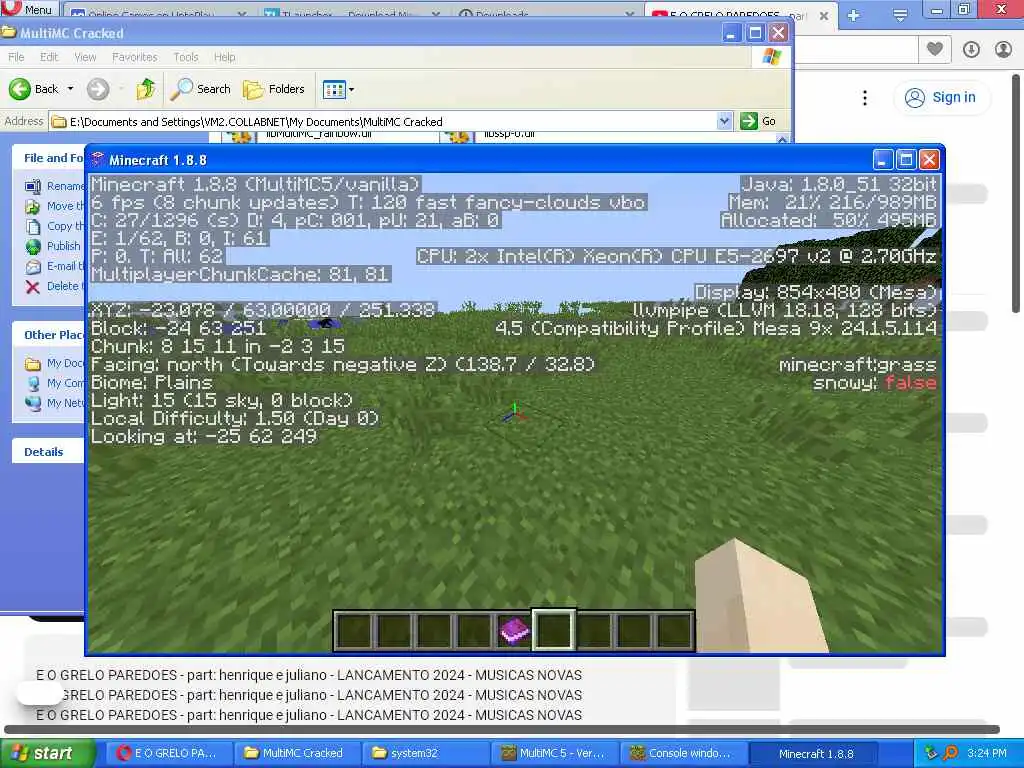Viewport: 1024px width, 768px height.
Task: Open My Documents under Other Places
Action: [55, 364]
